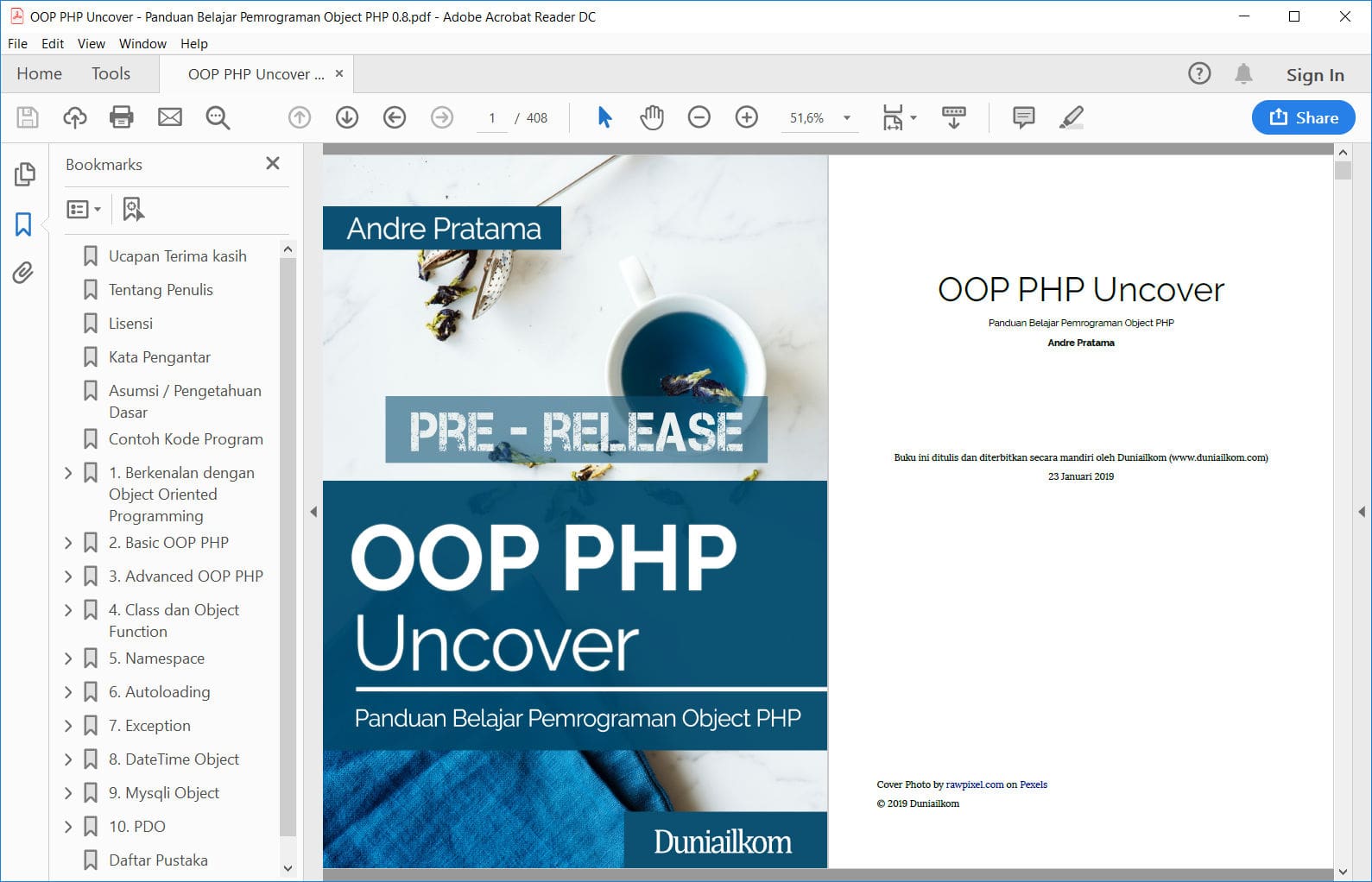Image resolution: width=1372 pixels, height=882 pixels.
Task: Zoom in with plus icon
Action: click(x=747, y=117)
